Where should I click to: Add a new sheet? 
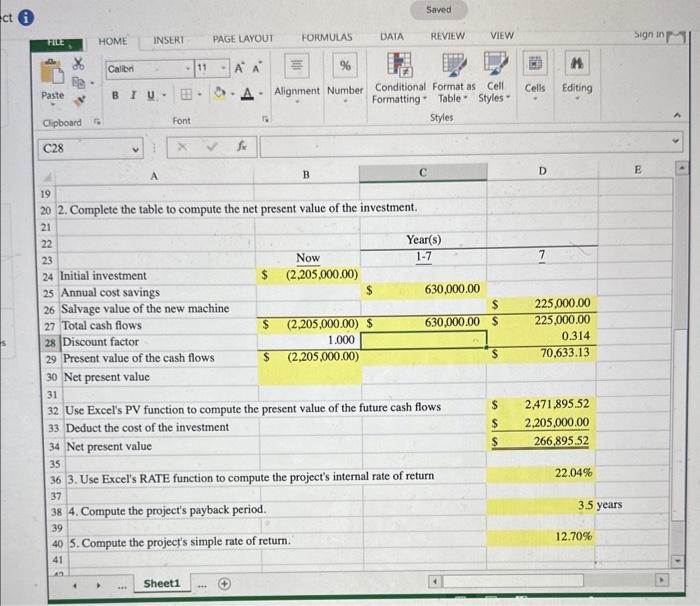[x=225, y=583]
